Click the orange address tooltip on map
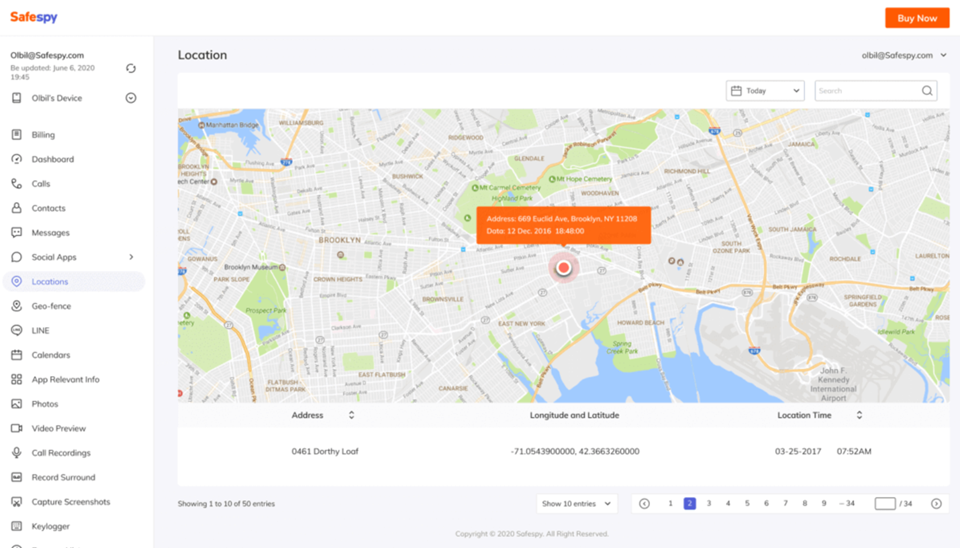The width and height of the screenshot is (960, 548). (563, 225)
